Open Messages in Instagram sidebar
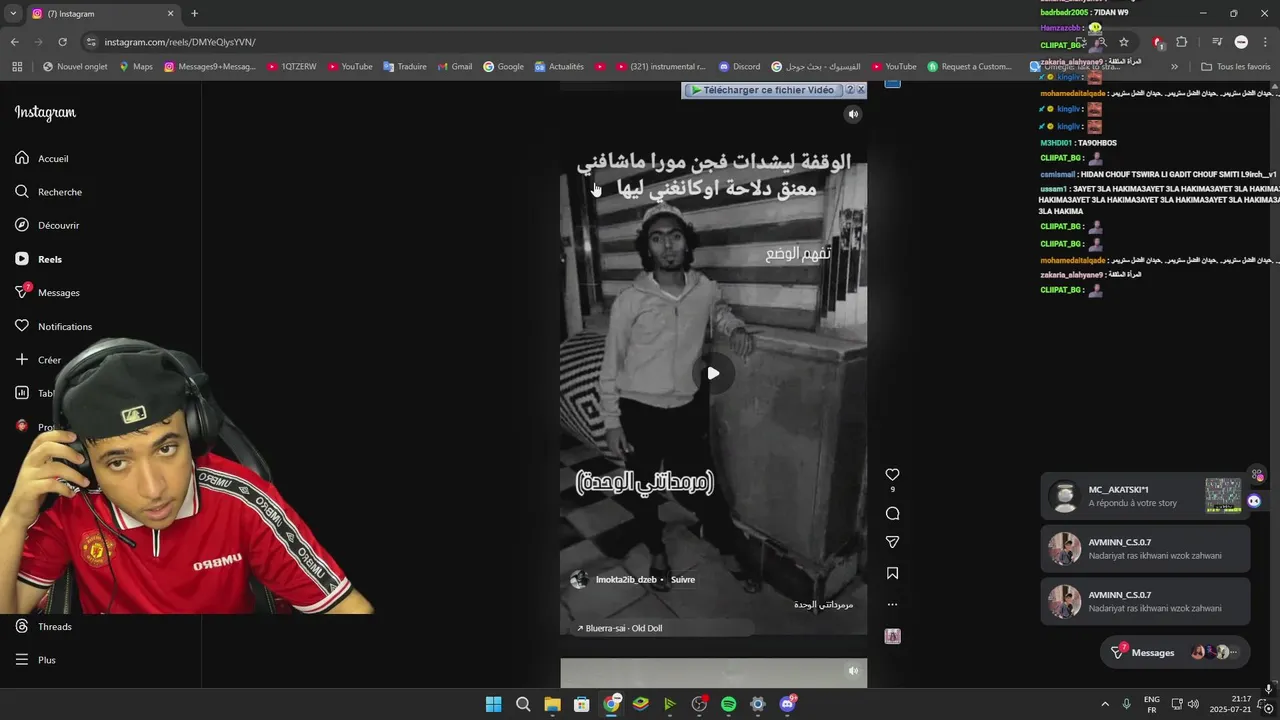 (47, 292)
